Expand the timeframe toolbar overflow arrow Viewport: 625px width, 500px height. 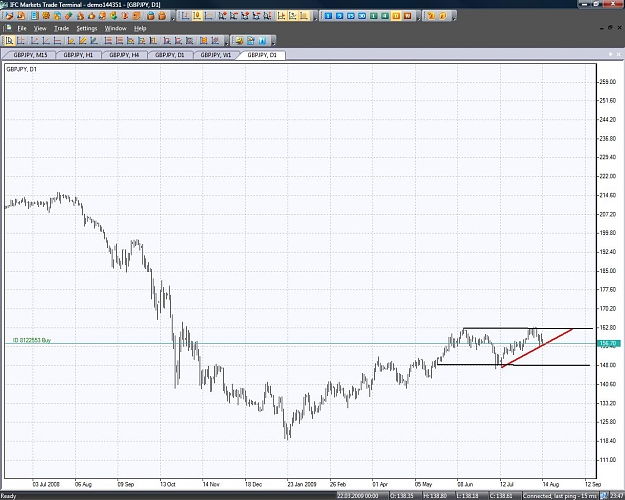(x=418, y=17)
